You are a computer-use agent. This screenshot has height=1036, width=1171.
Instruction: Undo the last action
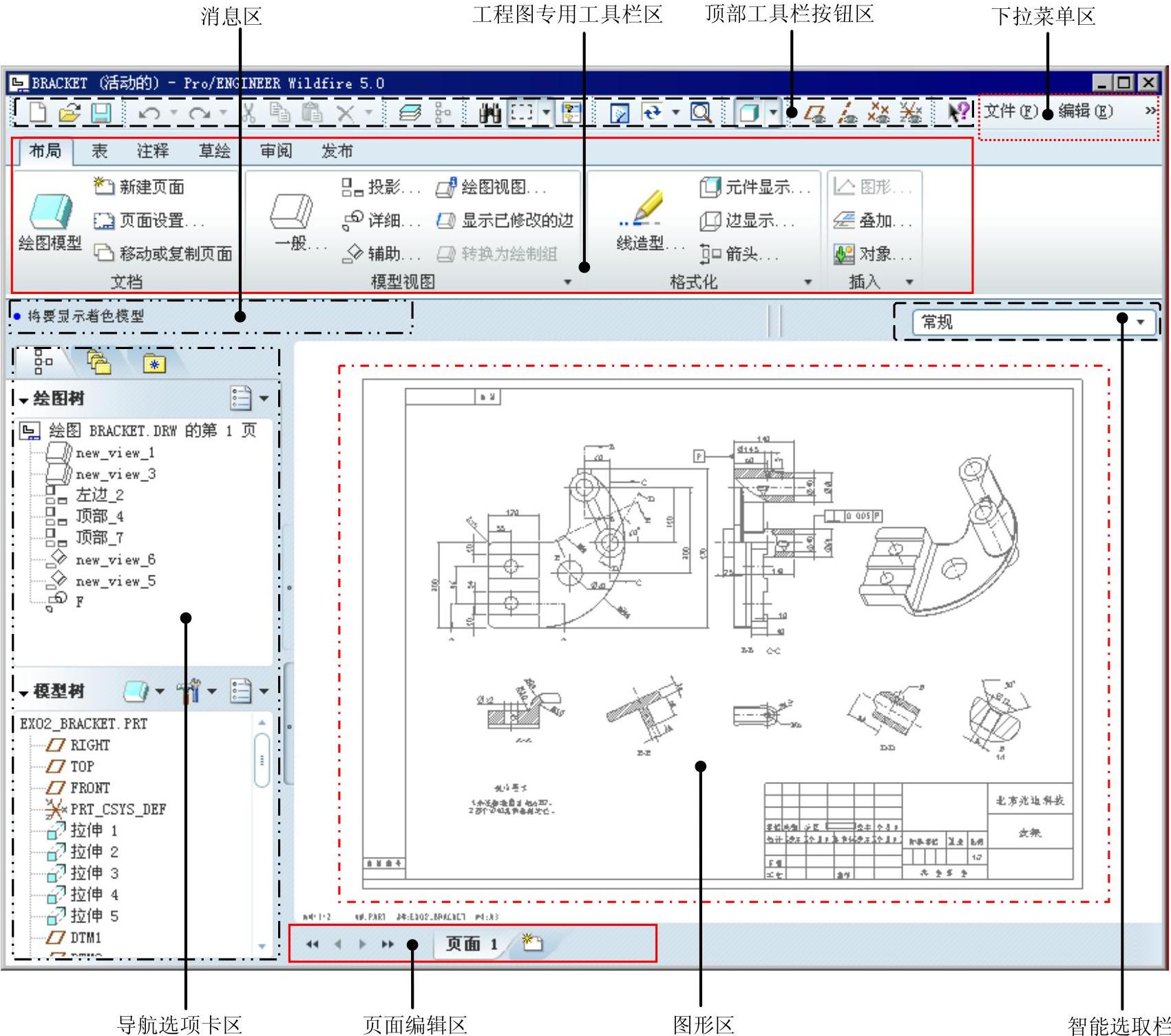coord(149,112)
